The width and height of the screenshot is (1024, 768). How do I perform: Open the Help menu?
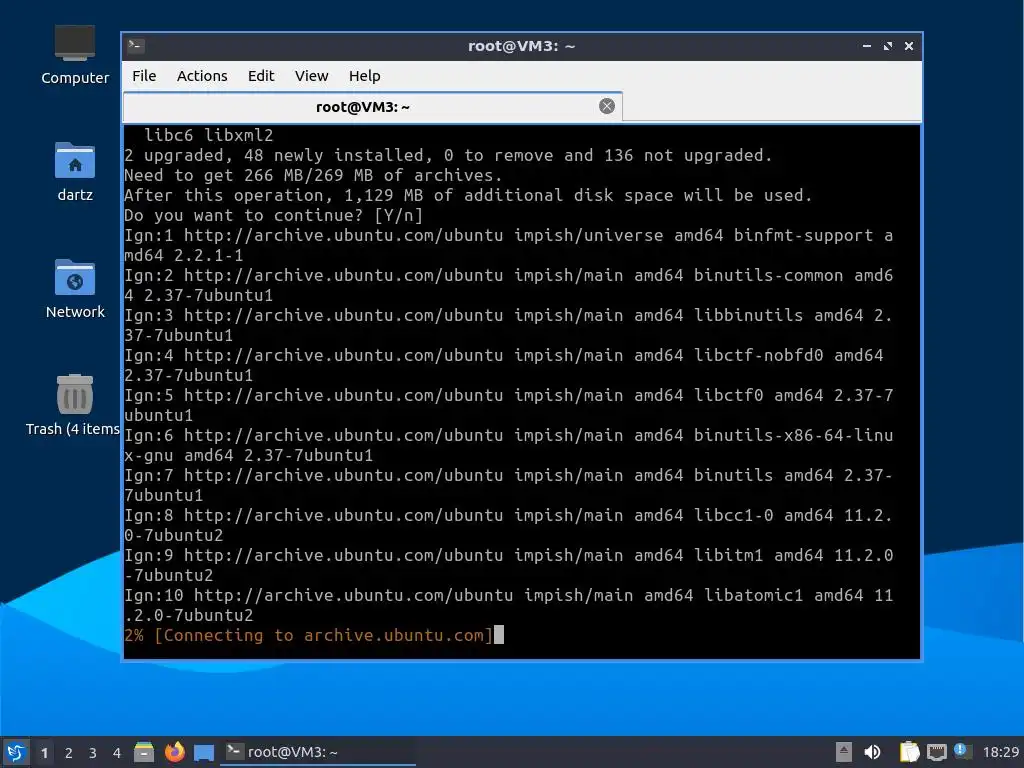coord(364,76)
